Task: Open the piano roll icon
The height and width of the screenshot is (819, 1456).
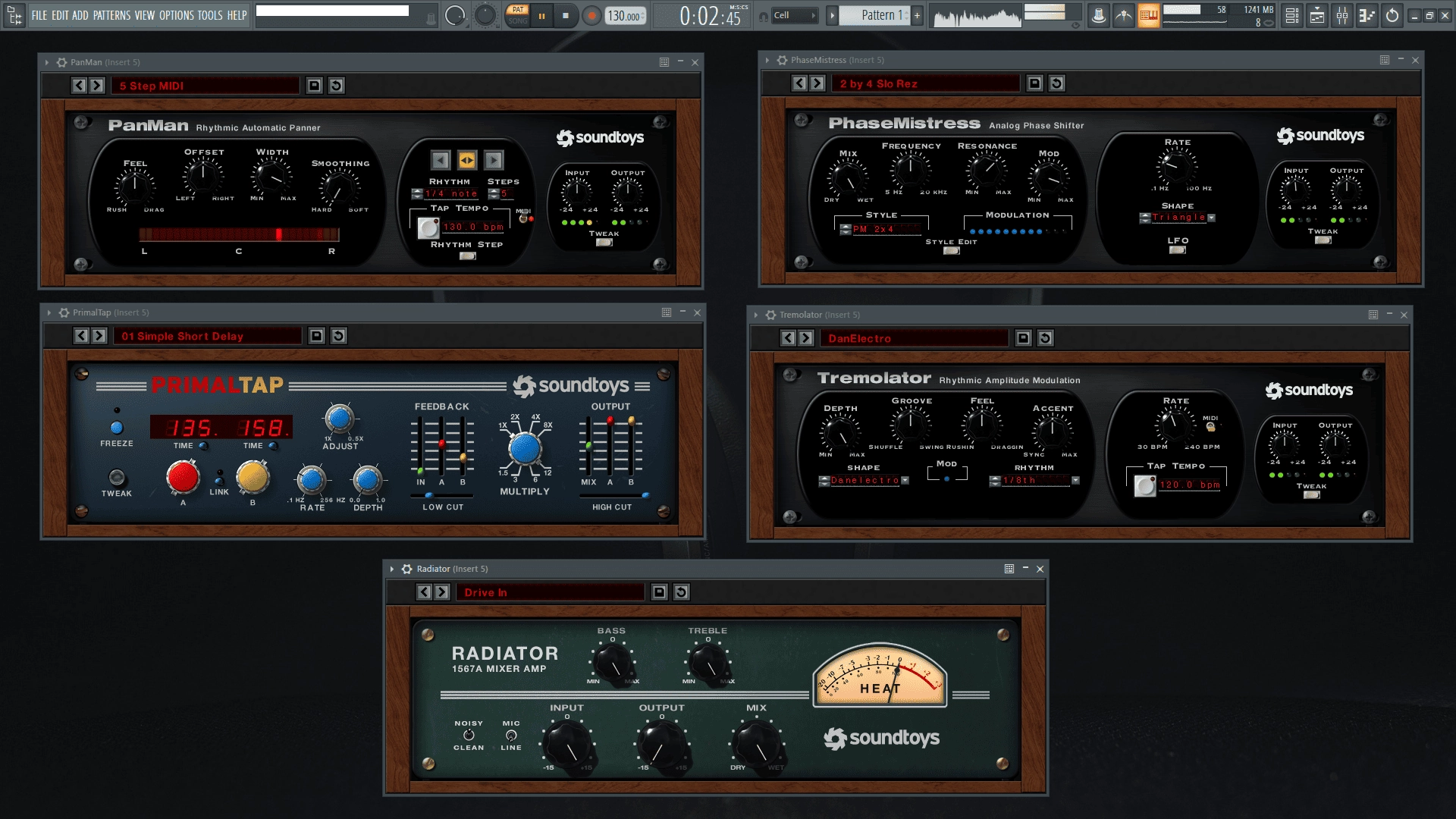Action: point(1367,16)
